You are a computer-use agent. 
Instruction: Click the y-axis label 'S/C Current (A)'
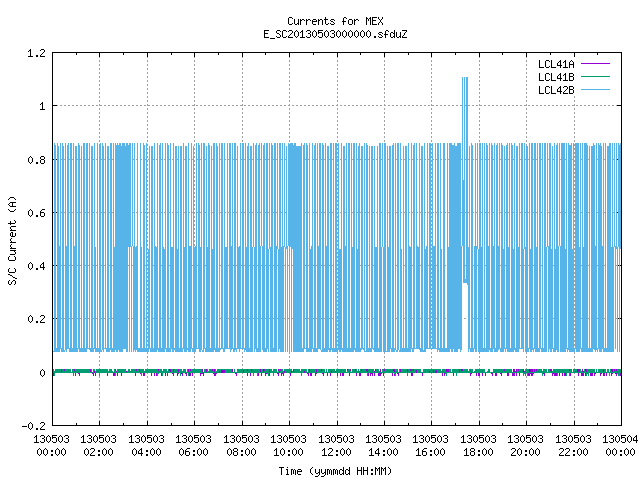(x=13, y=240)
